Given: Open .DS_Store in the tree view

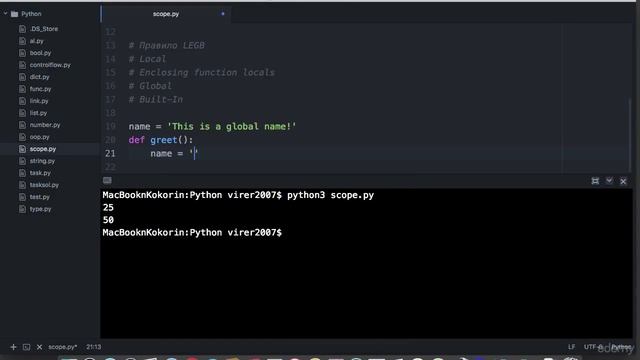Looking at the screenshot, I should pos(44,29).
